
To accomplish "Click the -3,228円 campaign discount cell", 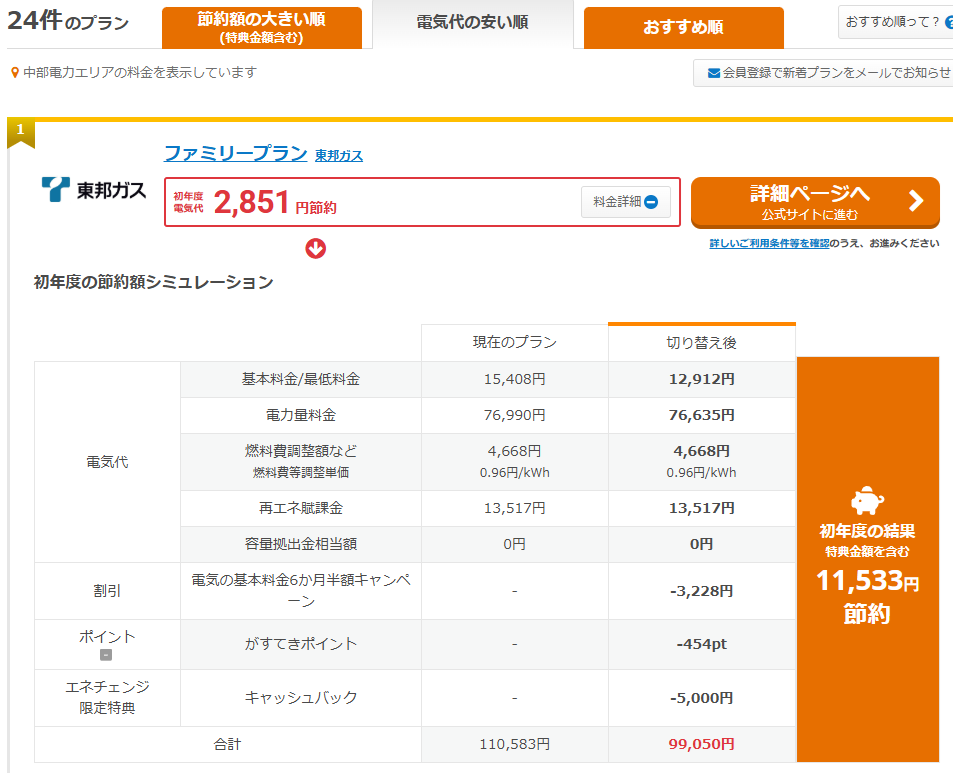I will click(x=702, y=591).
